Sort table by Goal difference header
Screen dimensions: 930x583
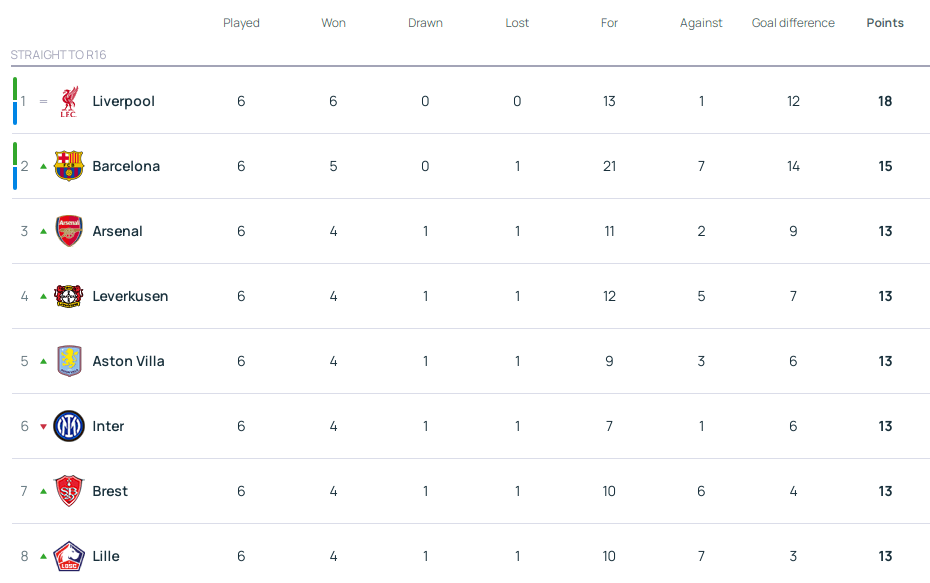[793, 23]
